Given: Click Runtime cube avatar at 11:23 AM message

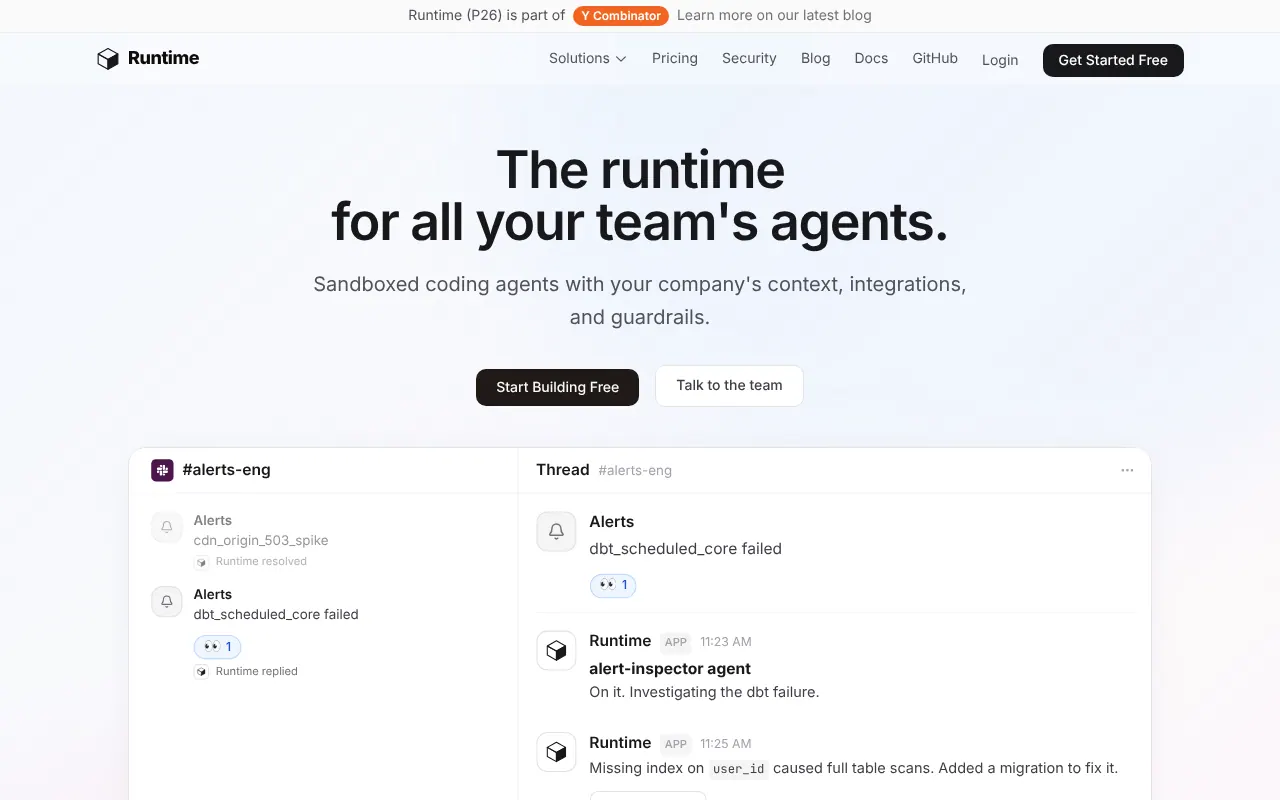Looking at the screenshot, I should [556, 650].
